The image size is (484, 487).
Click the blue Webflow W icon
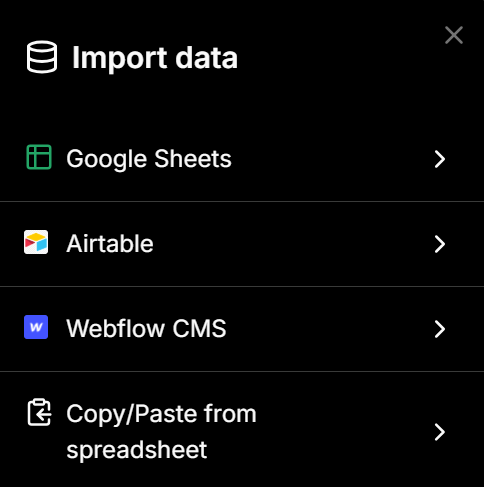pos(36,327)
